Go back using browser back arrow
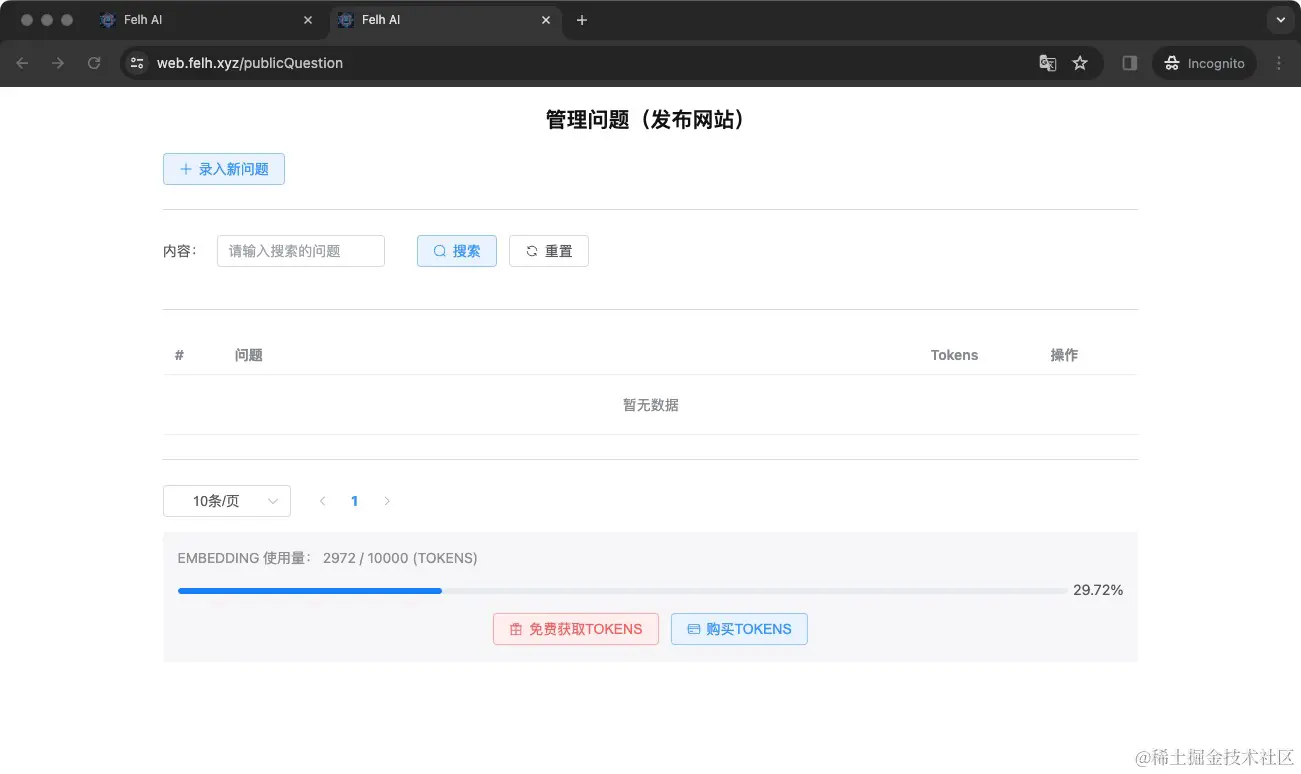Viewport: 1301px width, 774px height. [22, 63]
